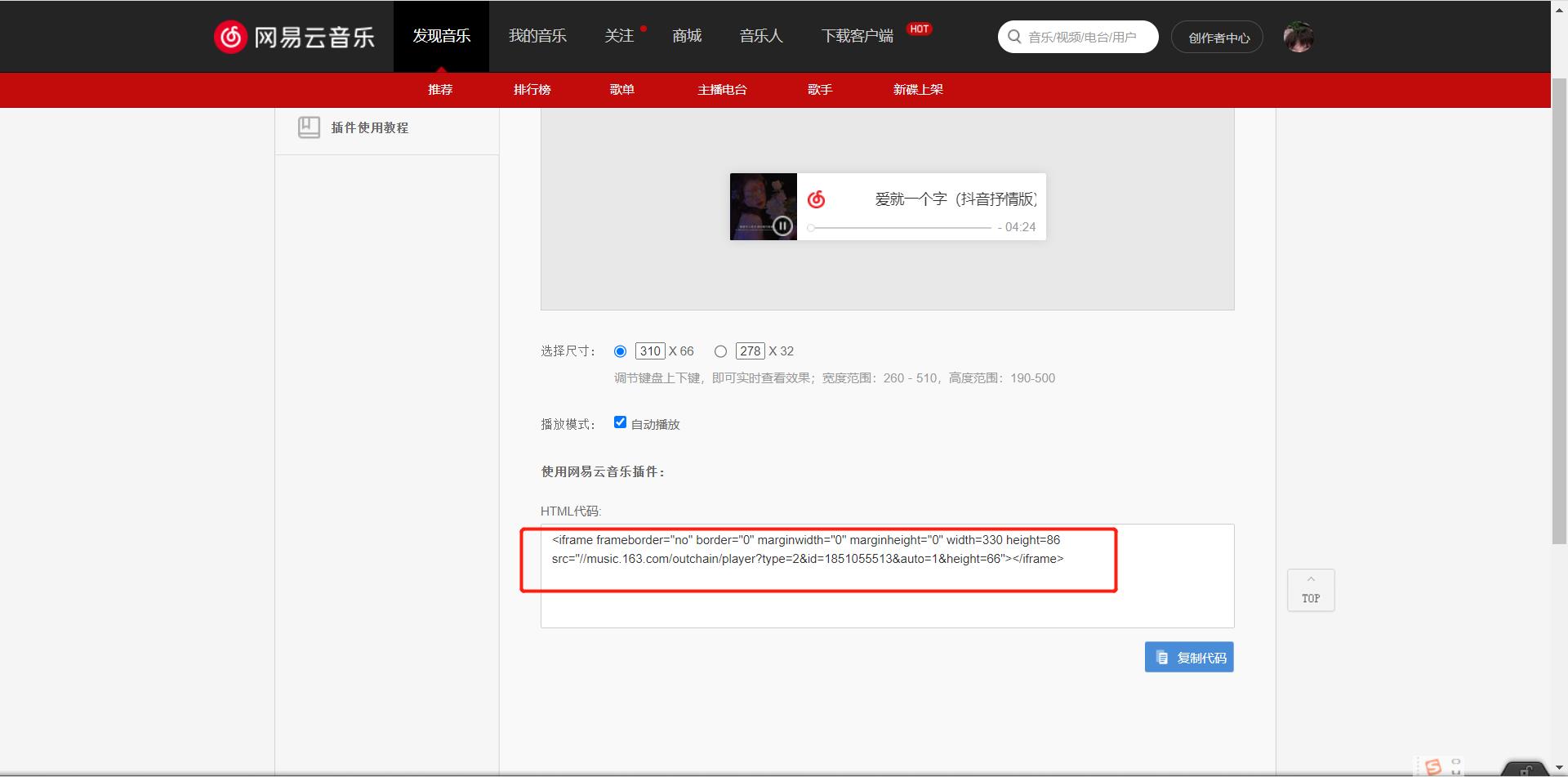Click the Sogou input method S icon

(x=1432, y=767)
